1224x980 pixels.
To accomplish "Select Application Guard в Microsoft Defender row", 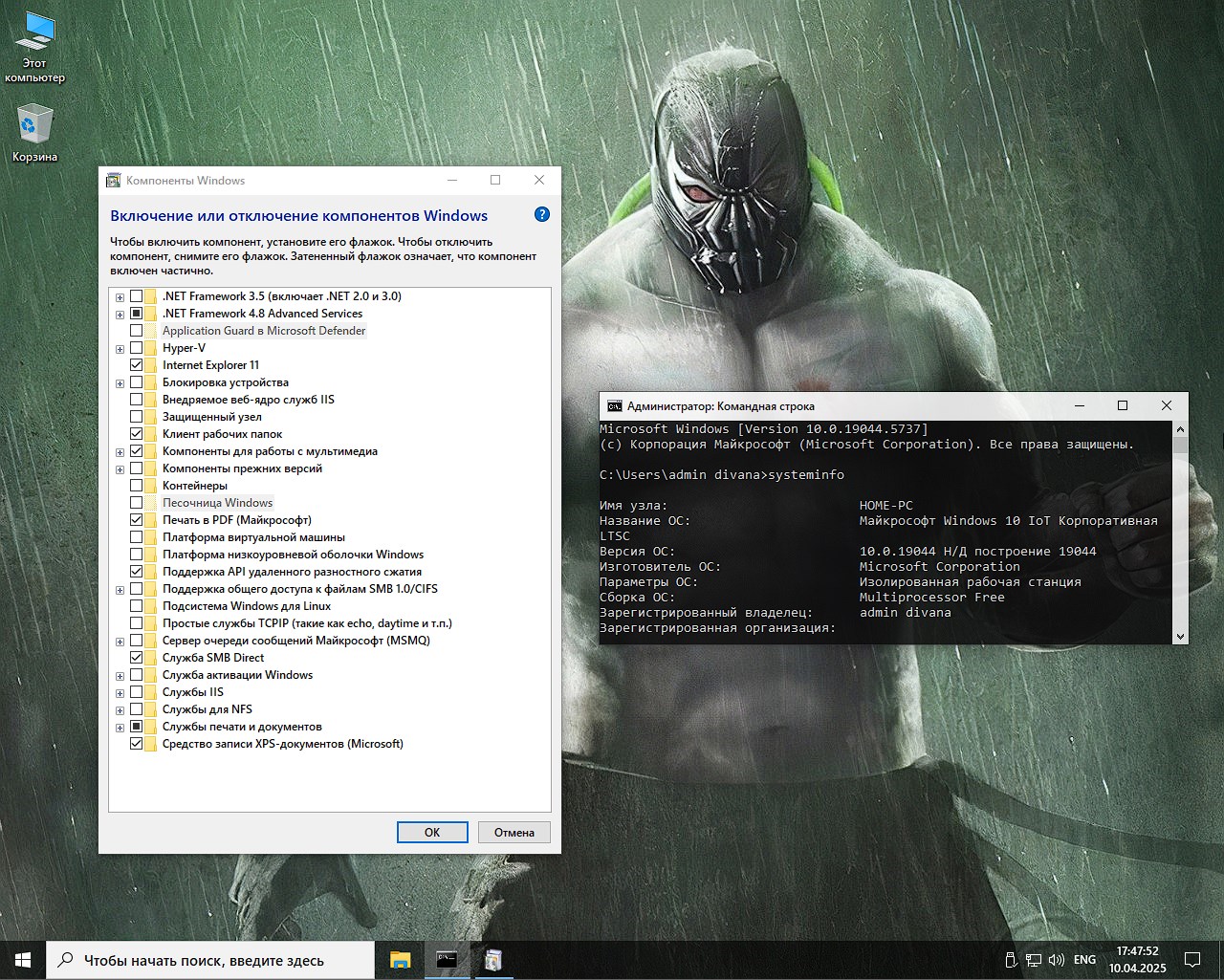I will pos(264,331).
